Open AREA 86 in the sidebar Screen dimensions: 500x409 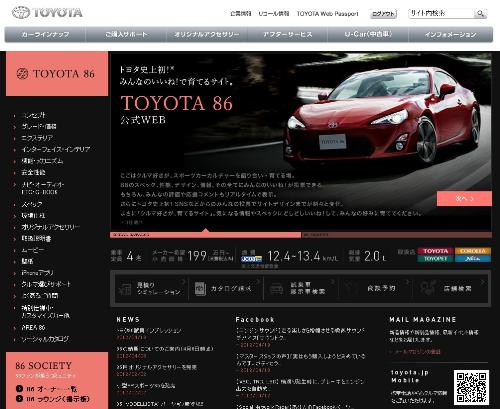(x=33, y=328)
